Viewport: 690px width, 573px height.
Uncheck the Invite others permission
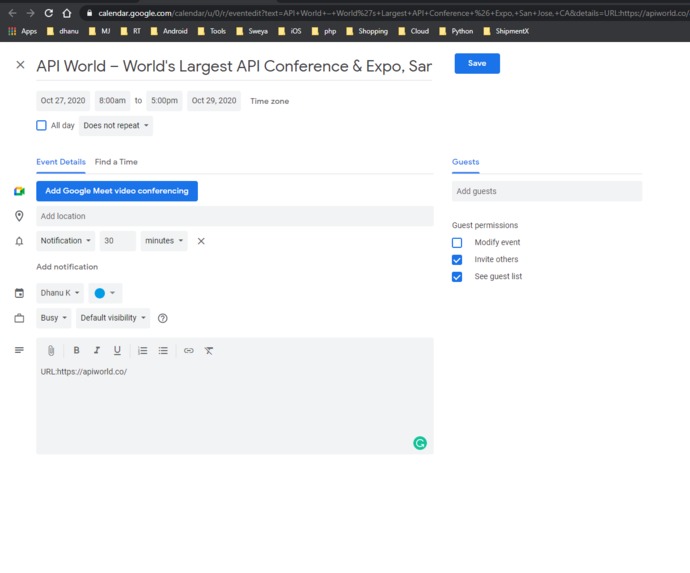[457, 260]
